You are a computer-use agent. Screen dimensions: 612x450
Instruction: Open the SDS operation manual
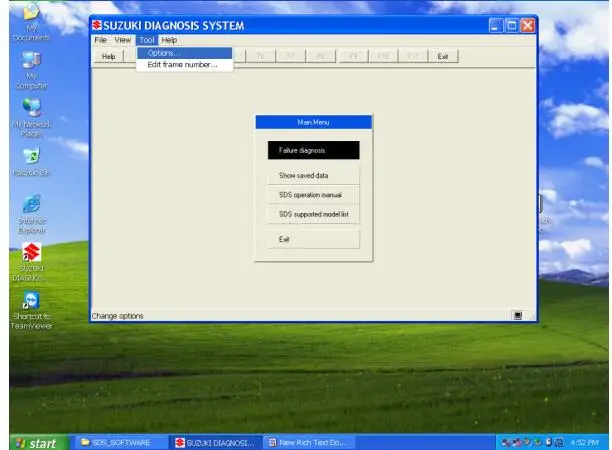click(x=313, y=195)
